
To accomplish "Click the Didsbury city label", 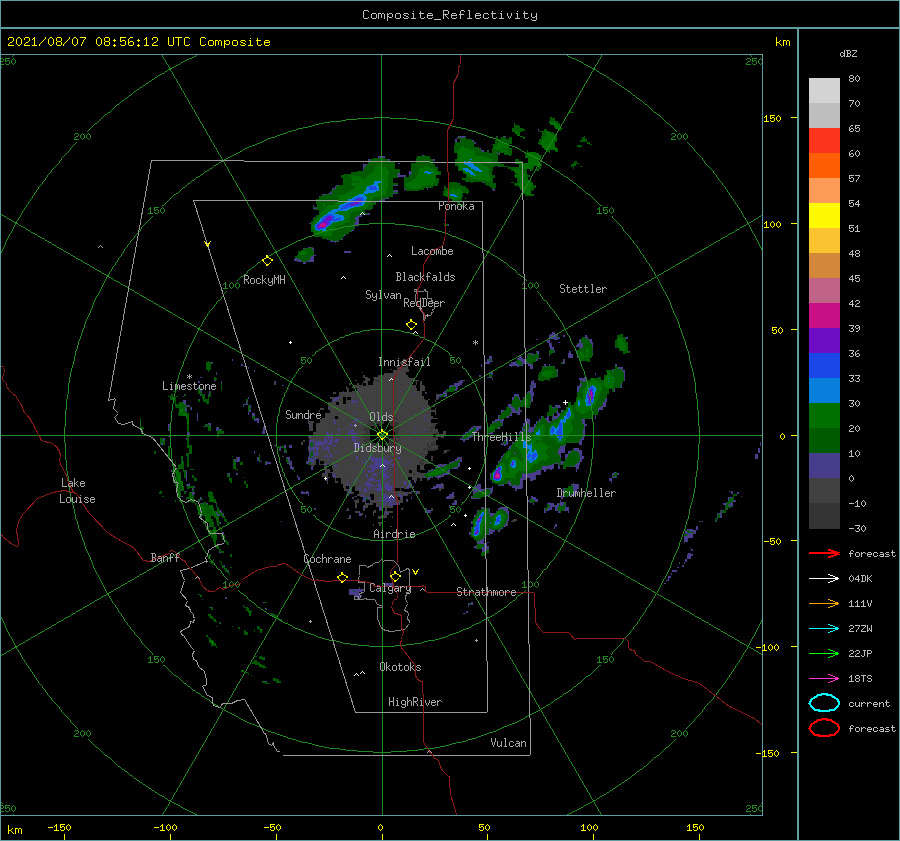I will pyautogui.click(x=378, y=448).
